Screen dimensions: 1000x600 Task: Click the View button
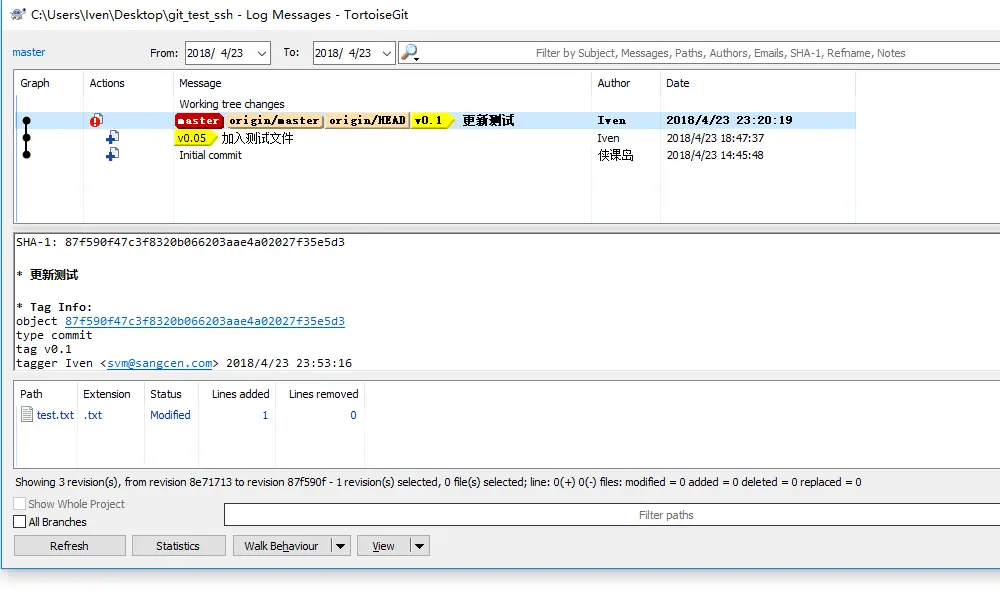[383, 546]
